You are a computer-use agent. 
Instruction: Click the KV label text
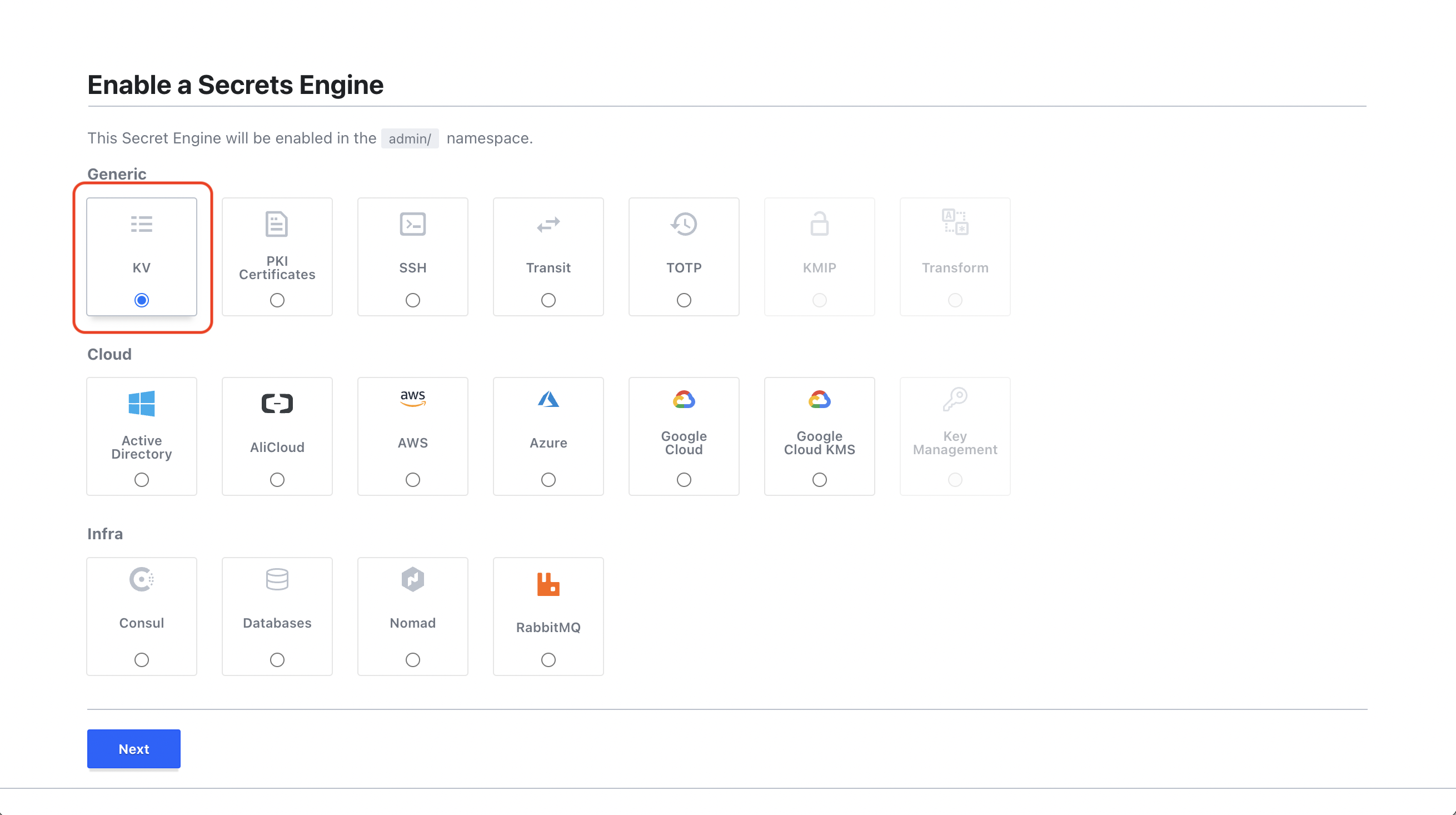(141, 268)
